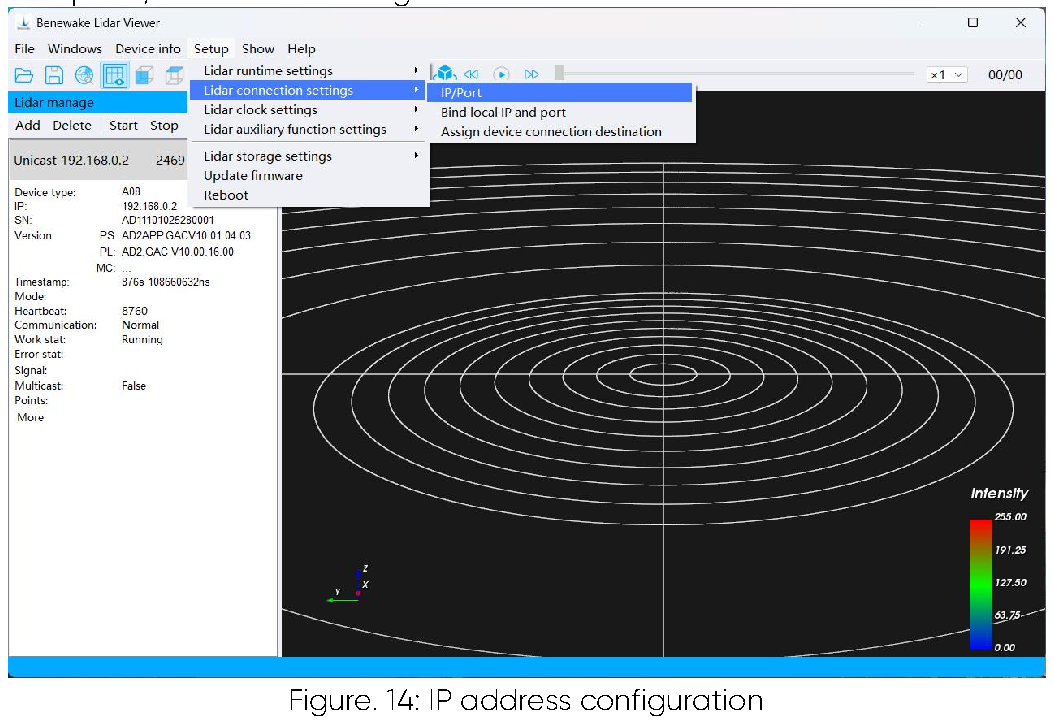The image size is (1053, 723).
Task: Click the fast-forward playback button
Action: pos(531,75)
